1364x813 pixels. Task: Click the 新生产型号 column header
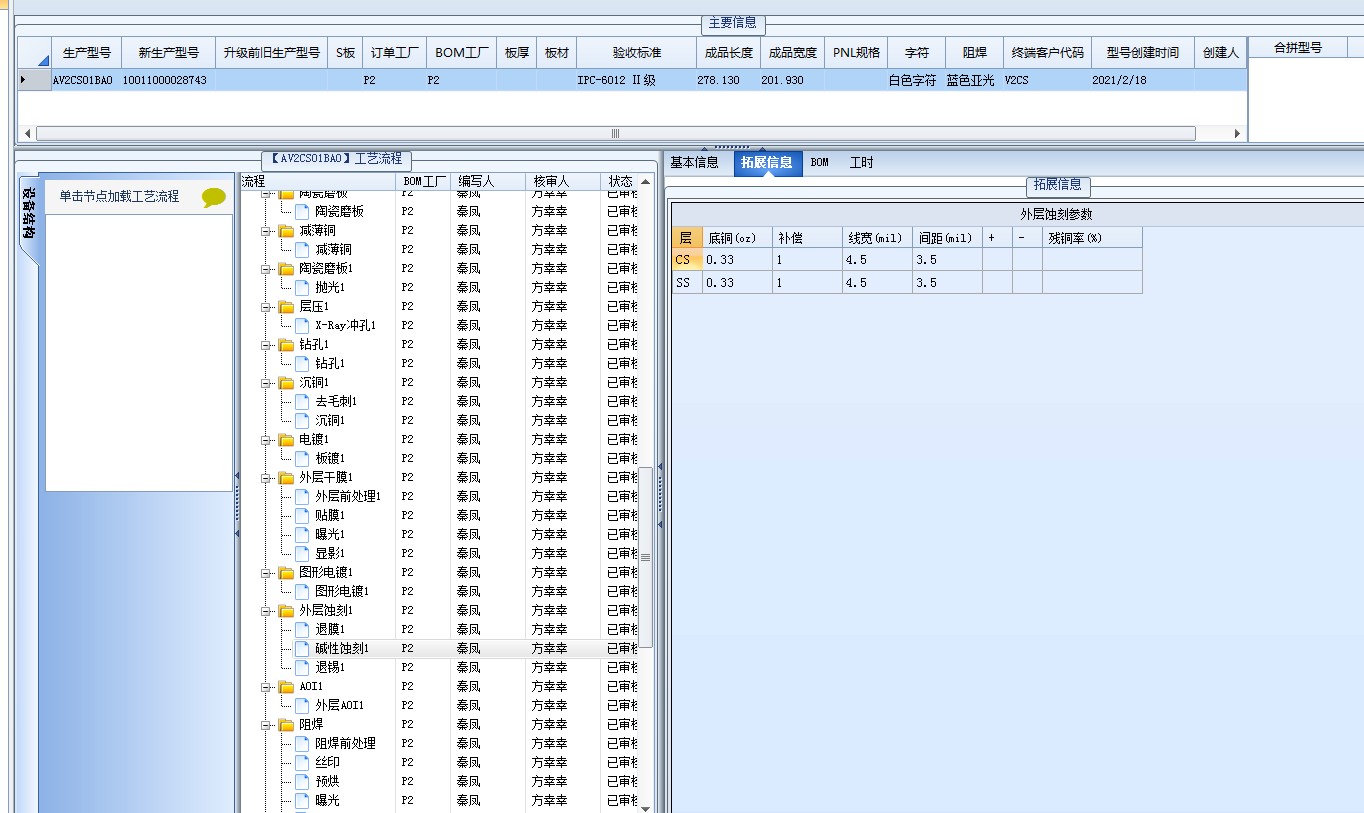pos(168,53)
